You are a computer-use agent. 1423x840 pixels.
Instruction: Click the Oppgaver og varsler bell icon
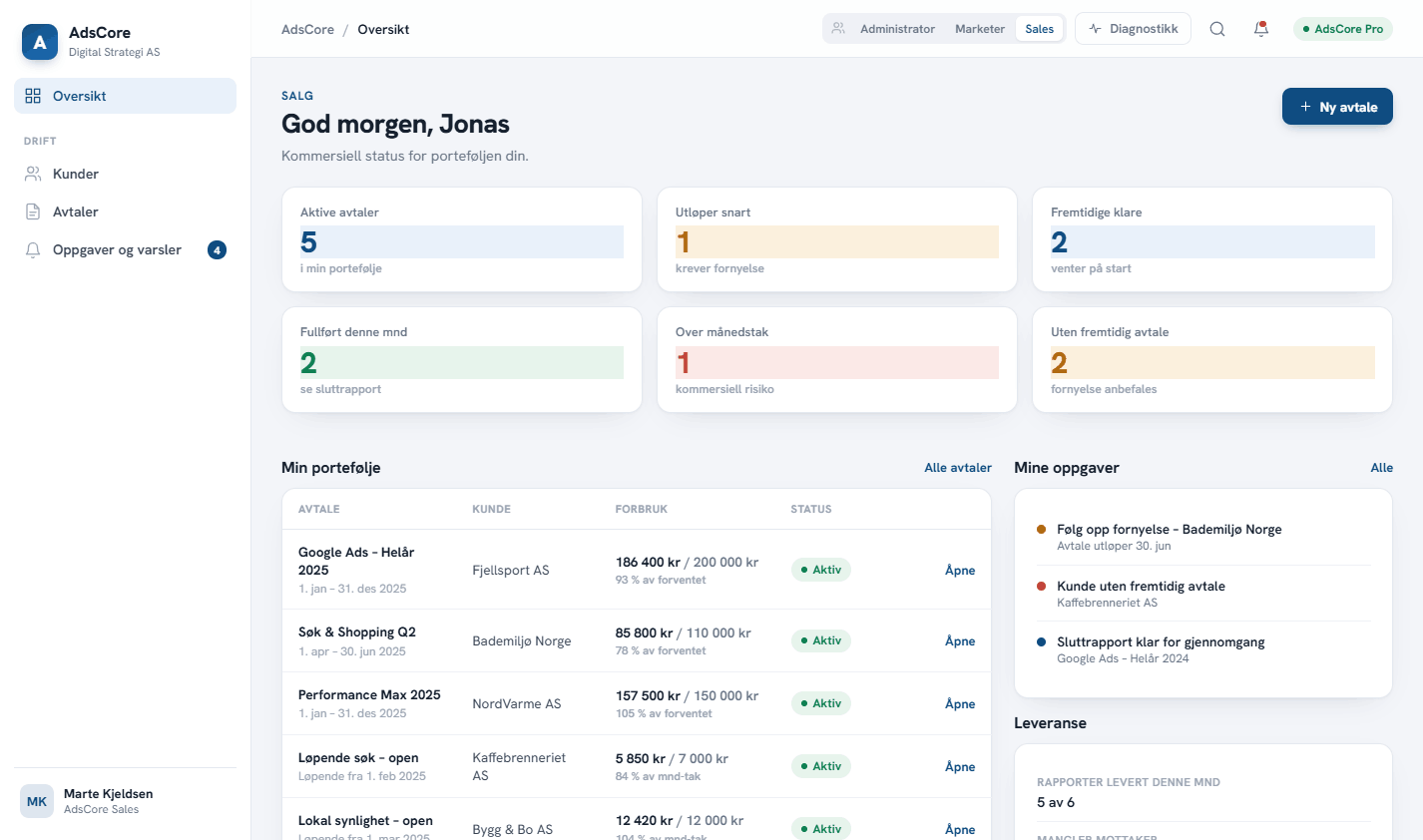(x=33, y=249)
